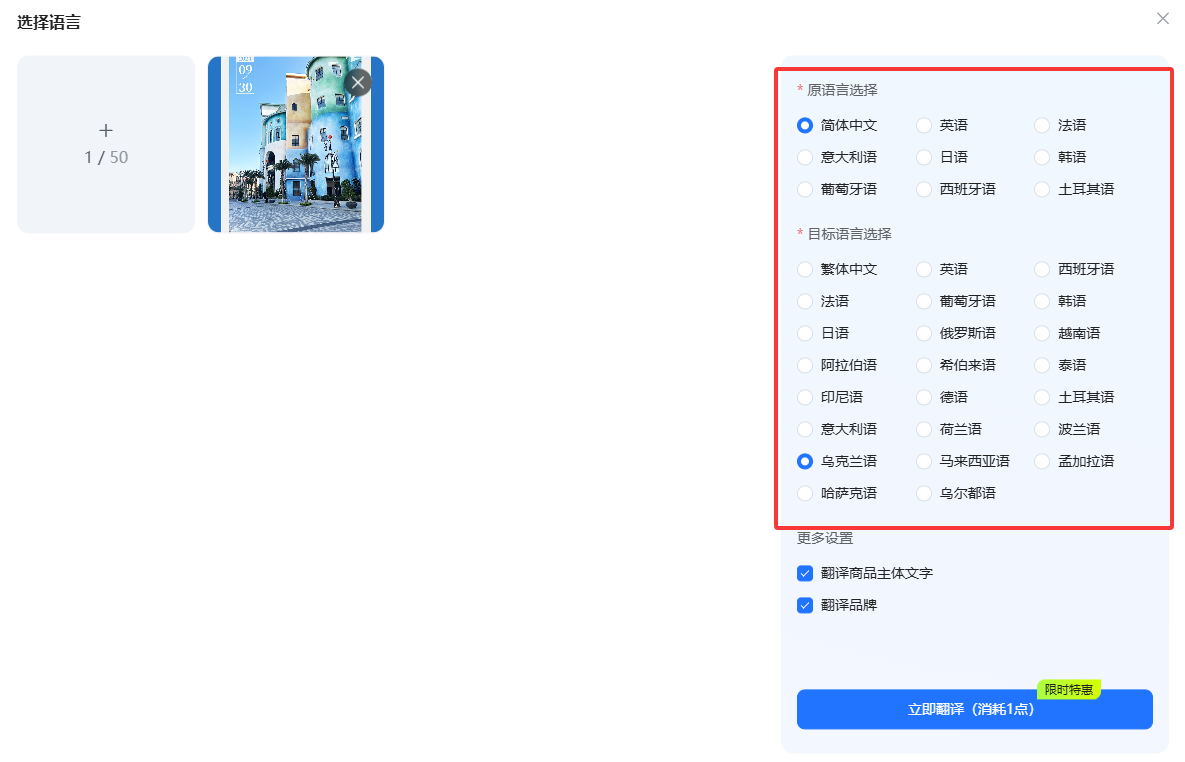
Task: Close the language selection dialog
Action: [x=1162, y=19]
